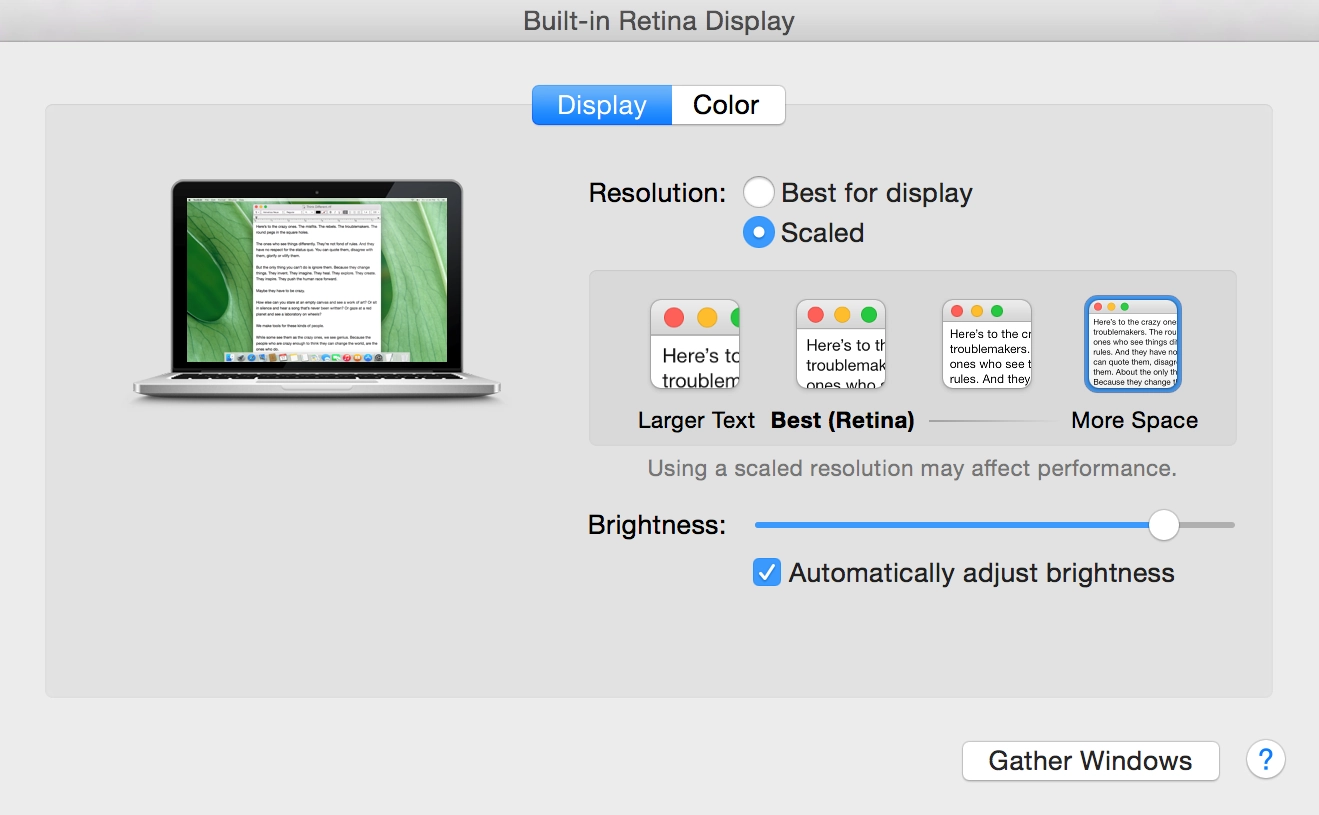Click the "Built-in Retina Display" title bar
This screenshot has width=1319, height=815.
[659, 20]
